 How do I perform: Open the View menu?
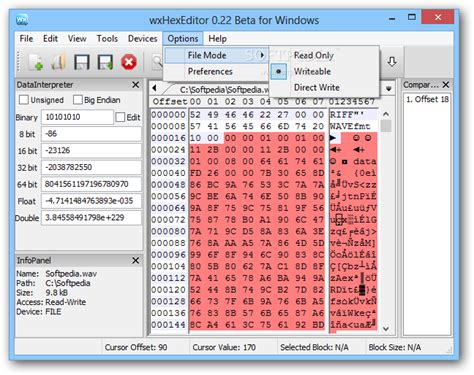77,39
